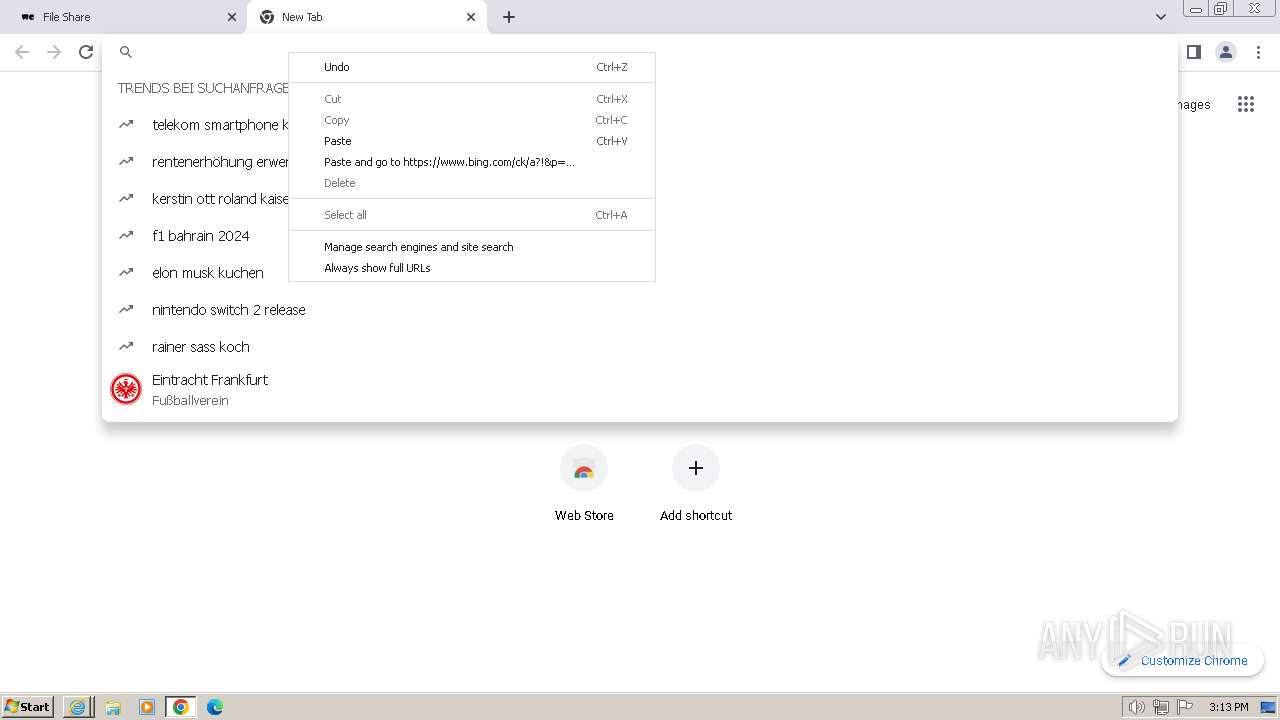Image resolution: width=1280 pixels, height=720 pixels.
Task: Click the omnibox search magnifier icon
Action: (x=126, y=52)
